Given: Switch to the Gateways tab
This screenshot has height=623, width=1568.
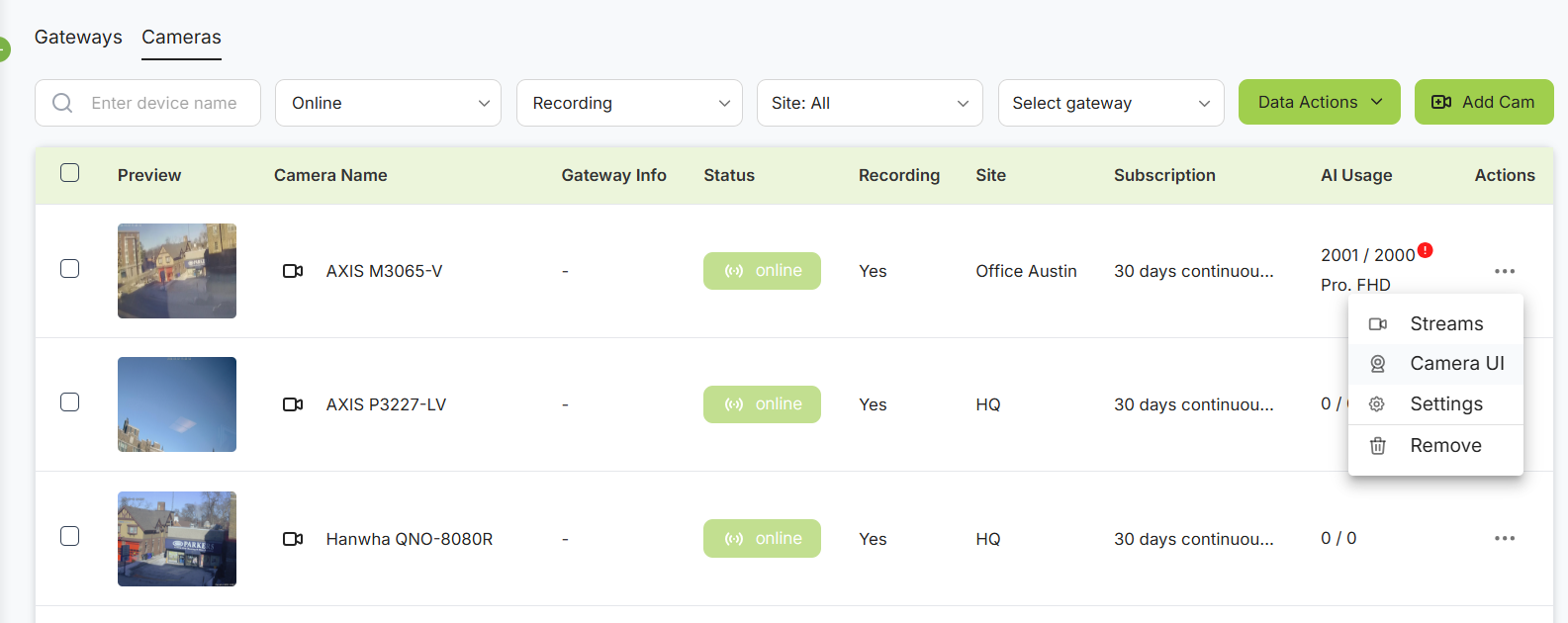Looking at the screenshot, I should 78,38.
